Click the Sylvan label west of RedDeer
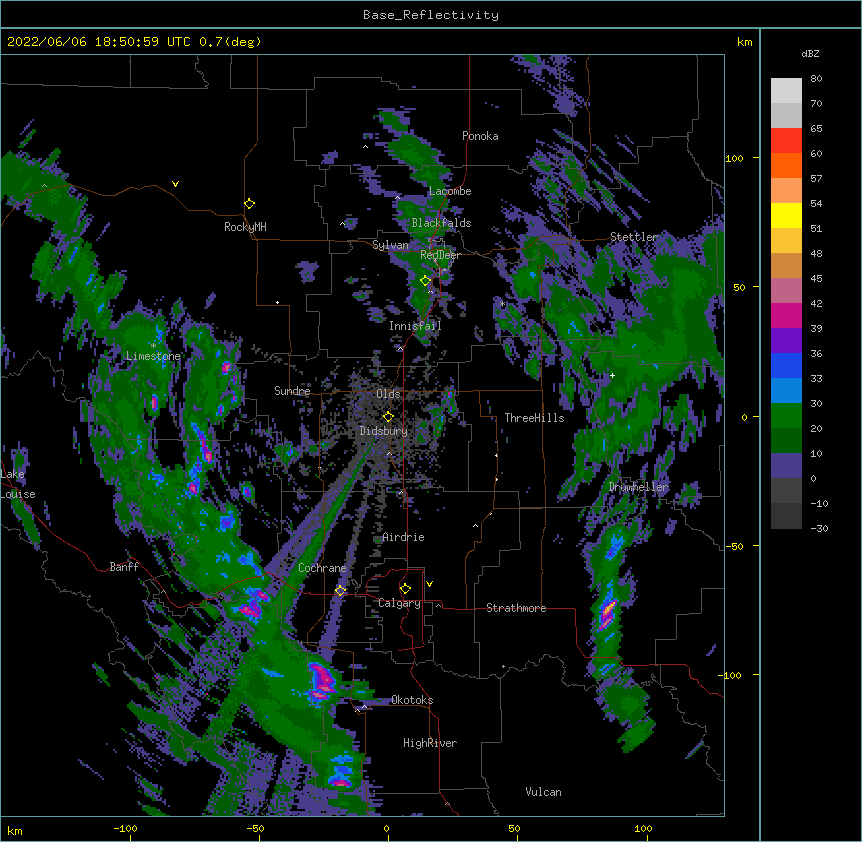The image size is (862, 842). (390, 245)
